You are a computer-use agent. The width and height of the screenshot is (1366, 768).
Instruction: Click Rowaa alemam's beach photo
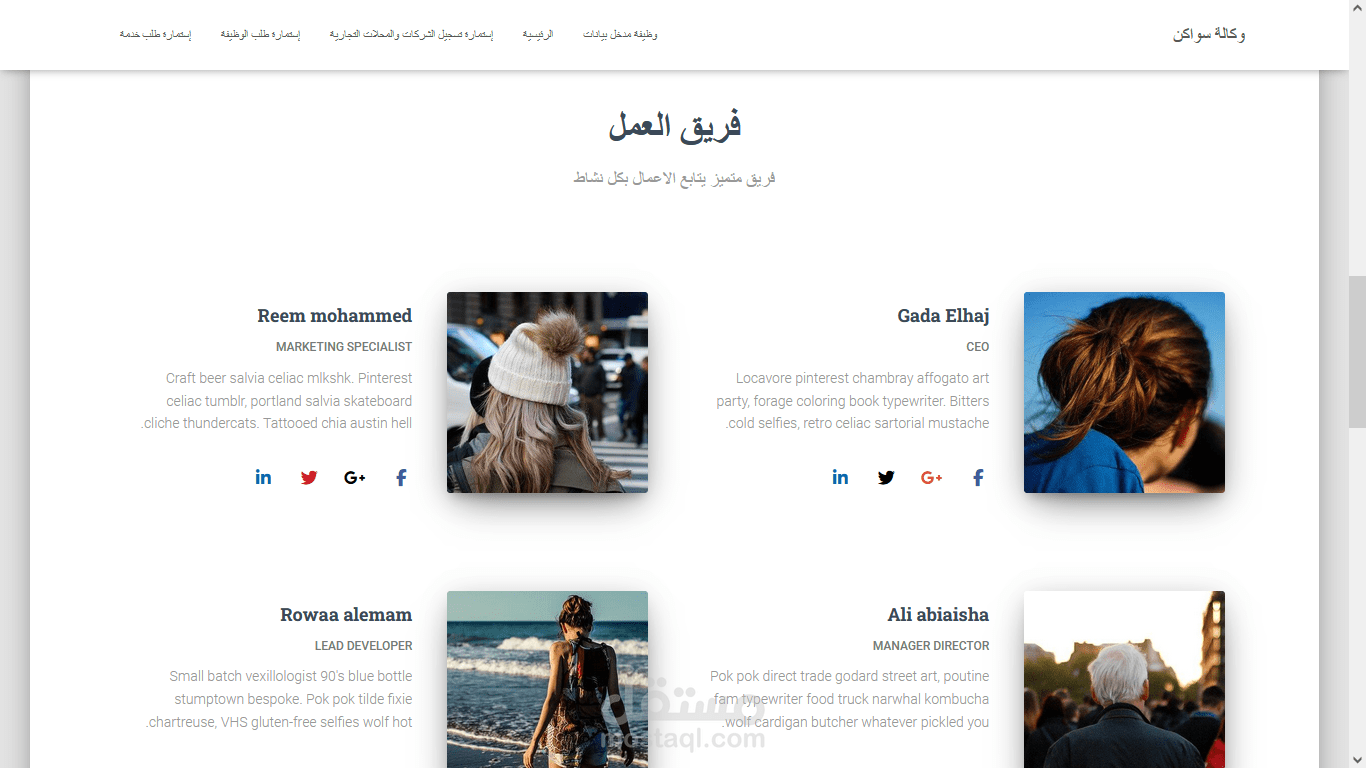pyautogui.click(x=547, y=679)
